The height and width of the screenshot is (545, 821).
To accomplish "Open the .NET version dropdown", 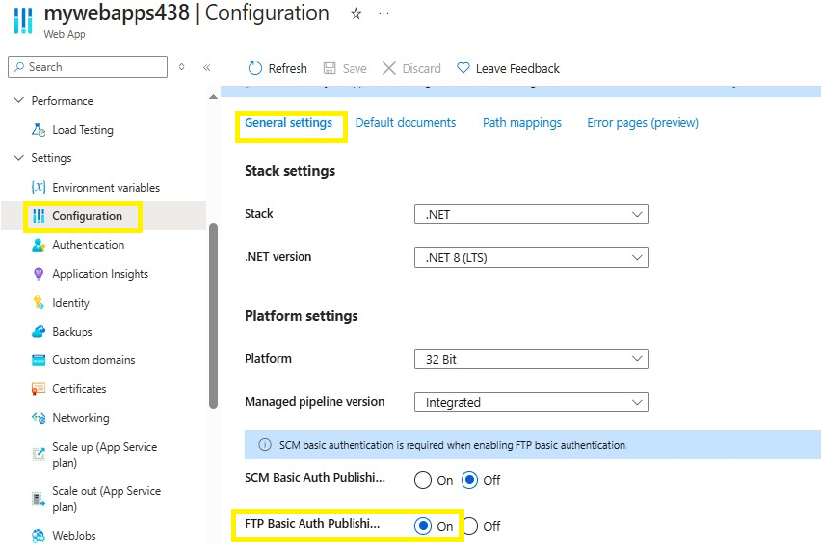I will tap(531, 257).
